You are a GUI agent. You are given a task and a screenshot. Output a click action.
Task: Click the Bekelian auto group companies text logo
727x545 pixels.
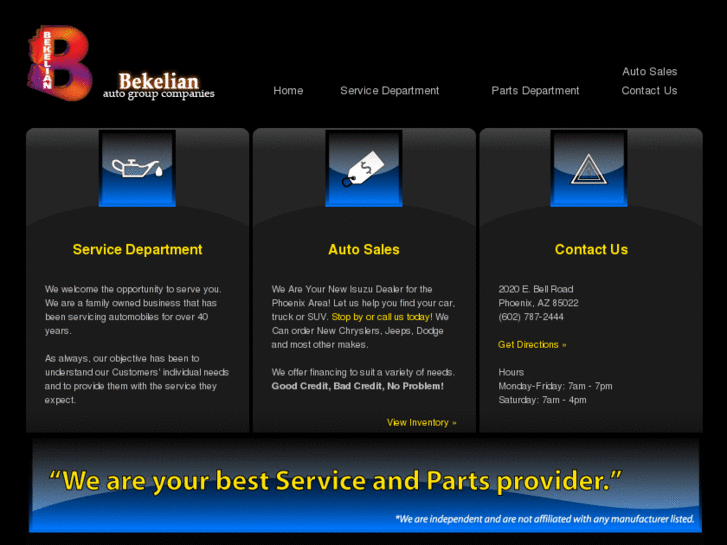pyautogui.click(x=159, y=85)
